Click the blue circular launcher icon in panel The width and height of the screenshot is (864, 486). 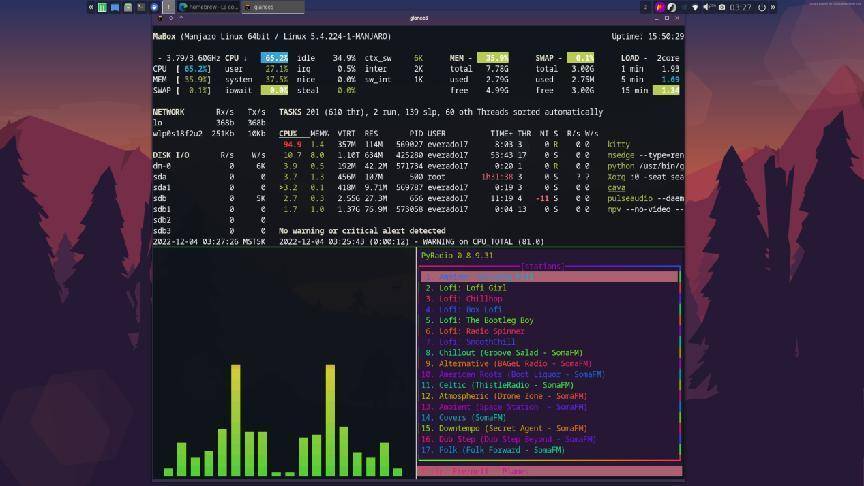154,7
